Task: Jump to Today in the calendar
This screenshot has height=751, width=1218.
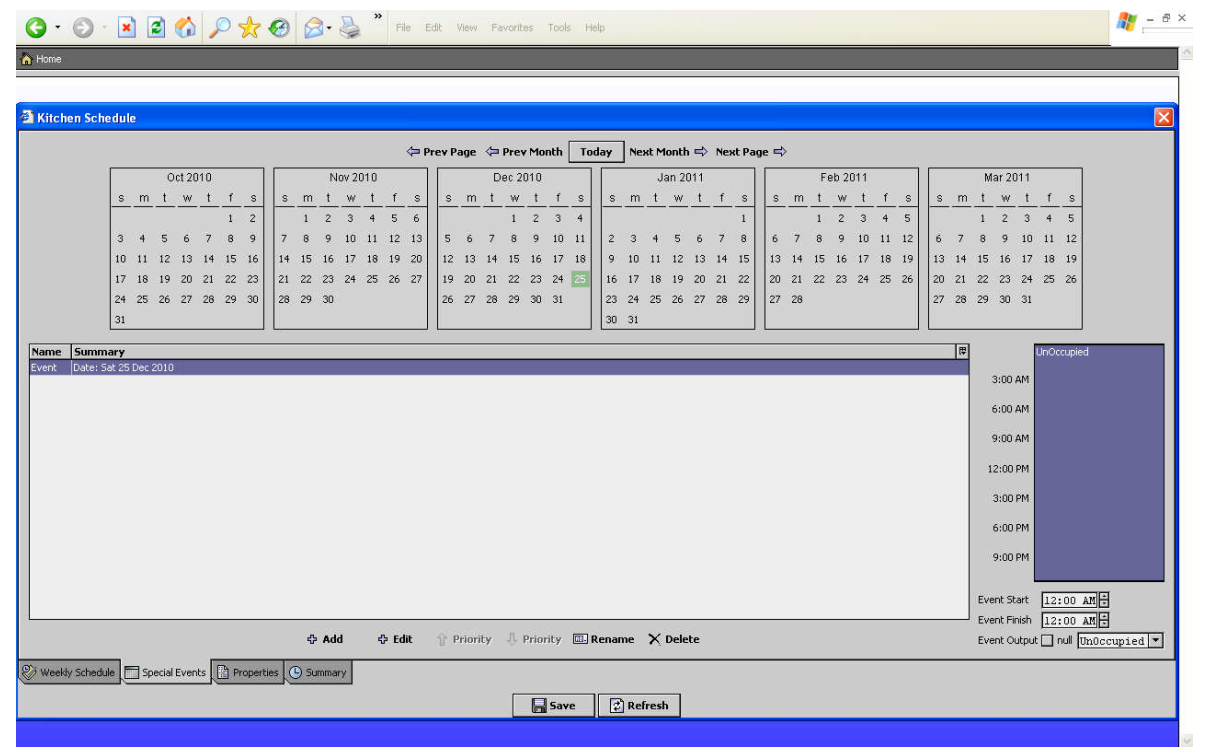Action: (x=596, y=152)
